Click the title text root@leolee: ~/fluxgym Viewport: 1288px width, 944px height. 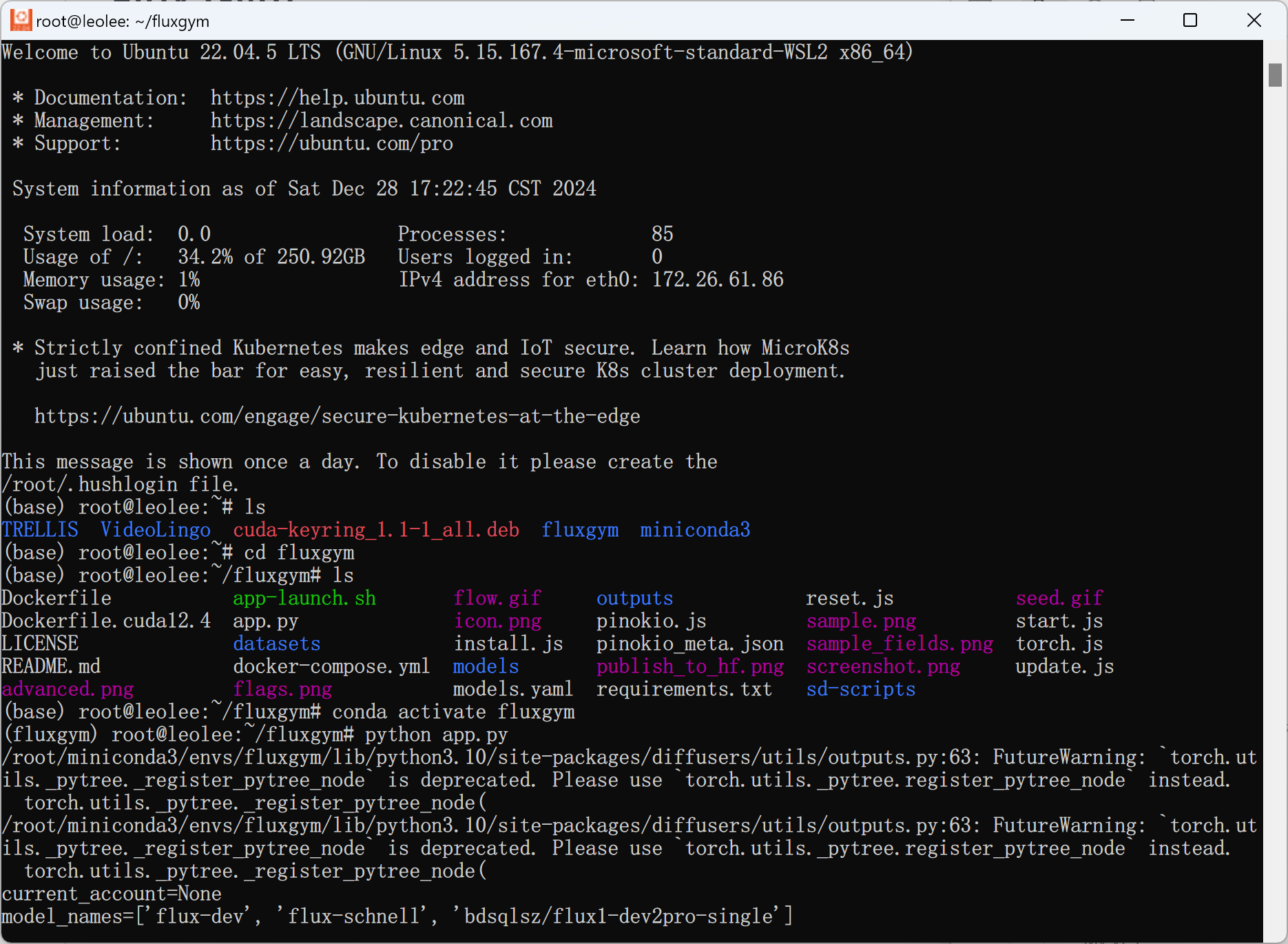(123, 21)
